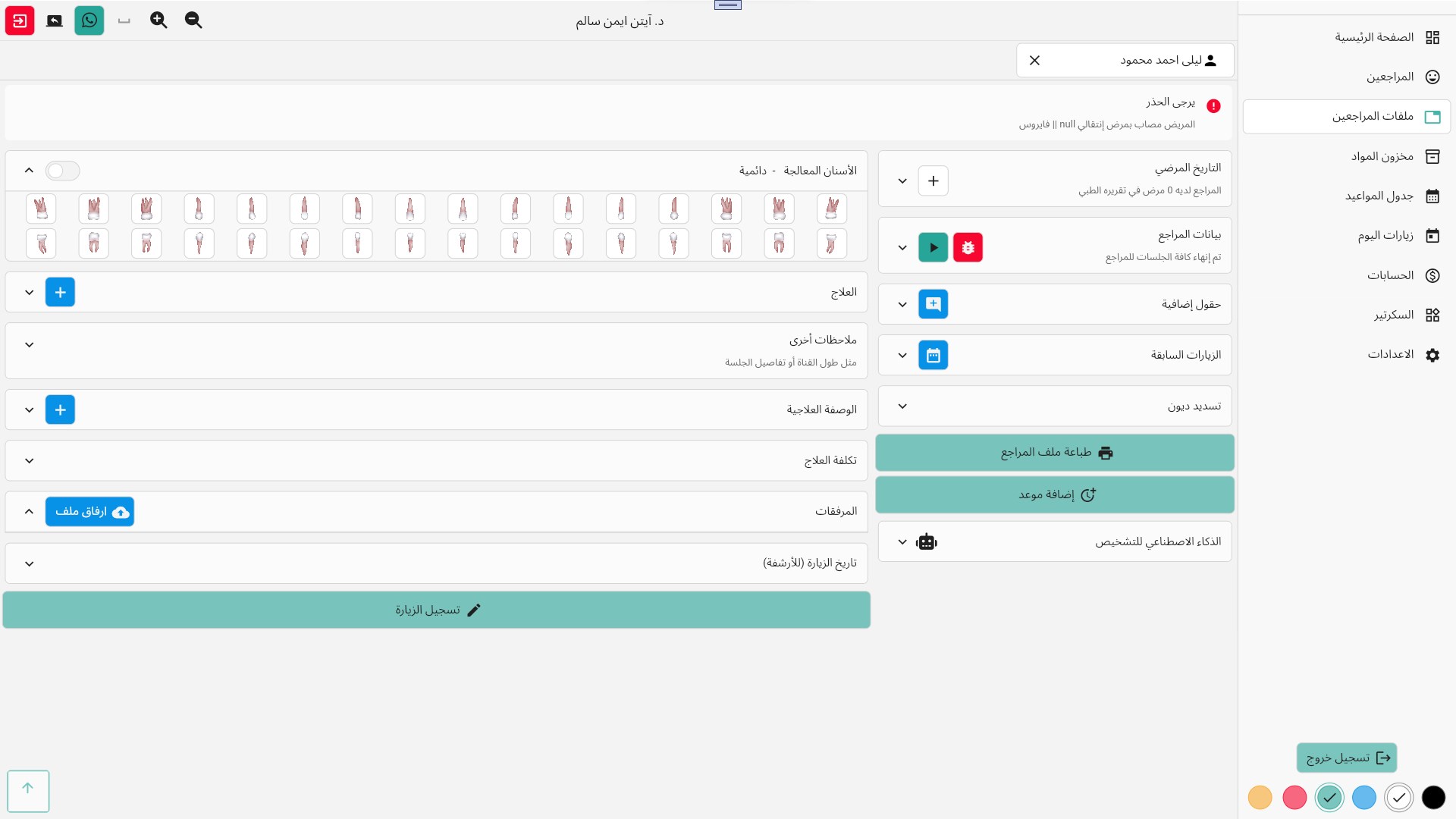This screenshot has height=819, width=1456.
Task: Click the zoom in magnifier icon
Action: (158, 20)
